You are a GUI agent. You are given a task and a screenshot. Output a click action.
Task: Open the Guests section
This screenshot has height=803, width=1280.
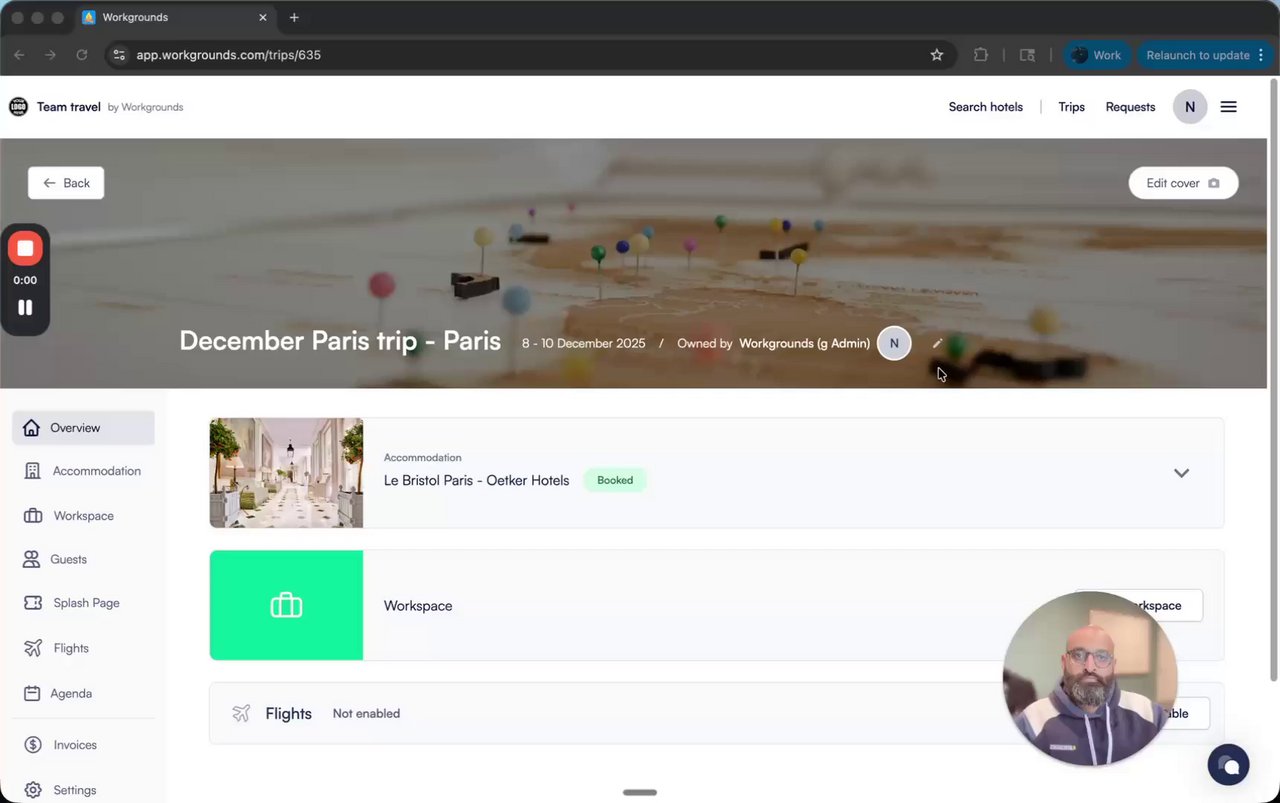(x=83, y=560)
